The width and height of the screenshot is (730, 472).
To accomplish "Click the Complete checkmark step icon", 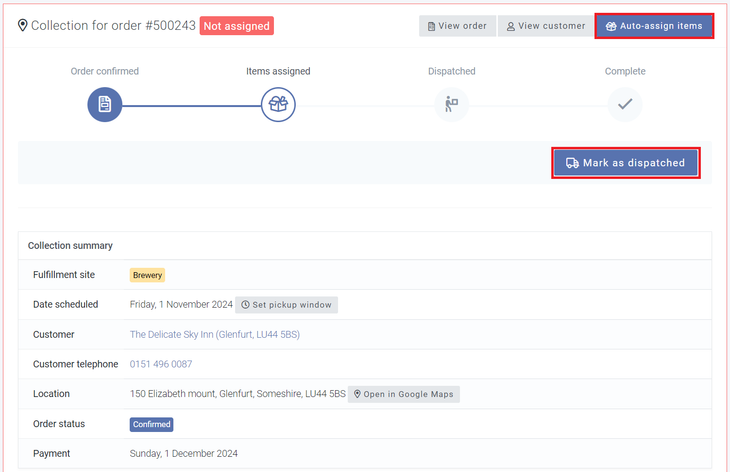I will [625, 104].
